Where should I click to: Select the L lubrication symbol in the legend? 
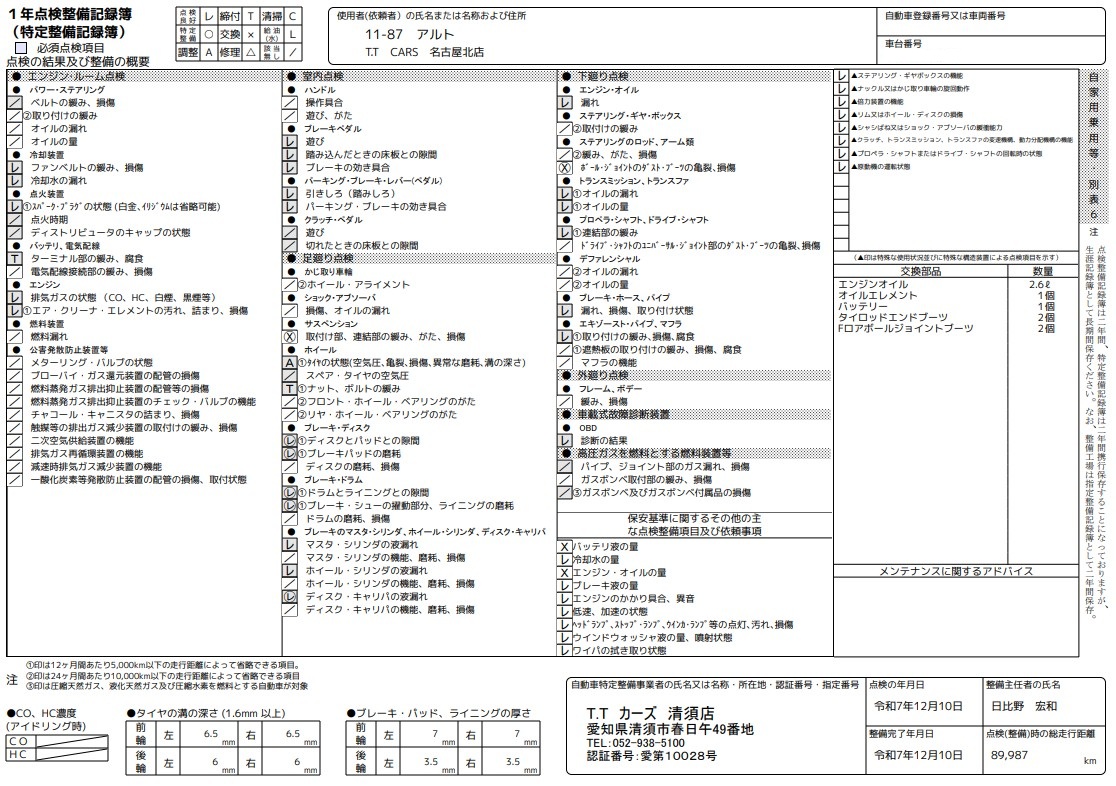click(x=293, y=33)
